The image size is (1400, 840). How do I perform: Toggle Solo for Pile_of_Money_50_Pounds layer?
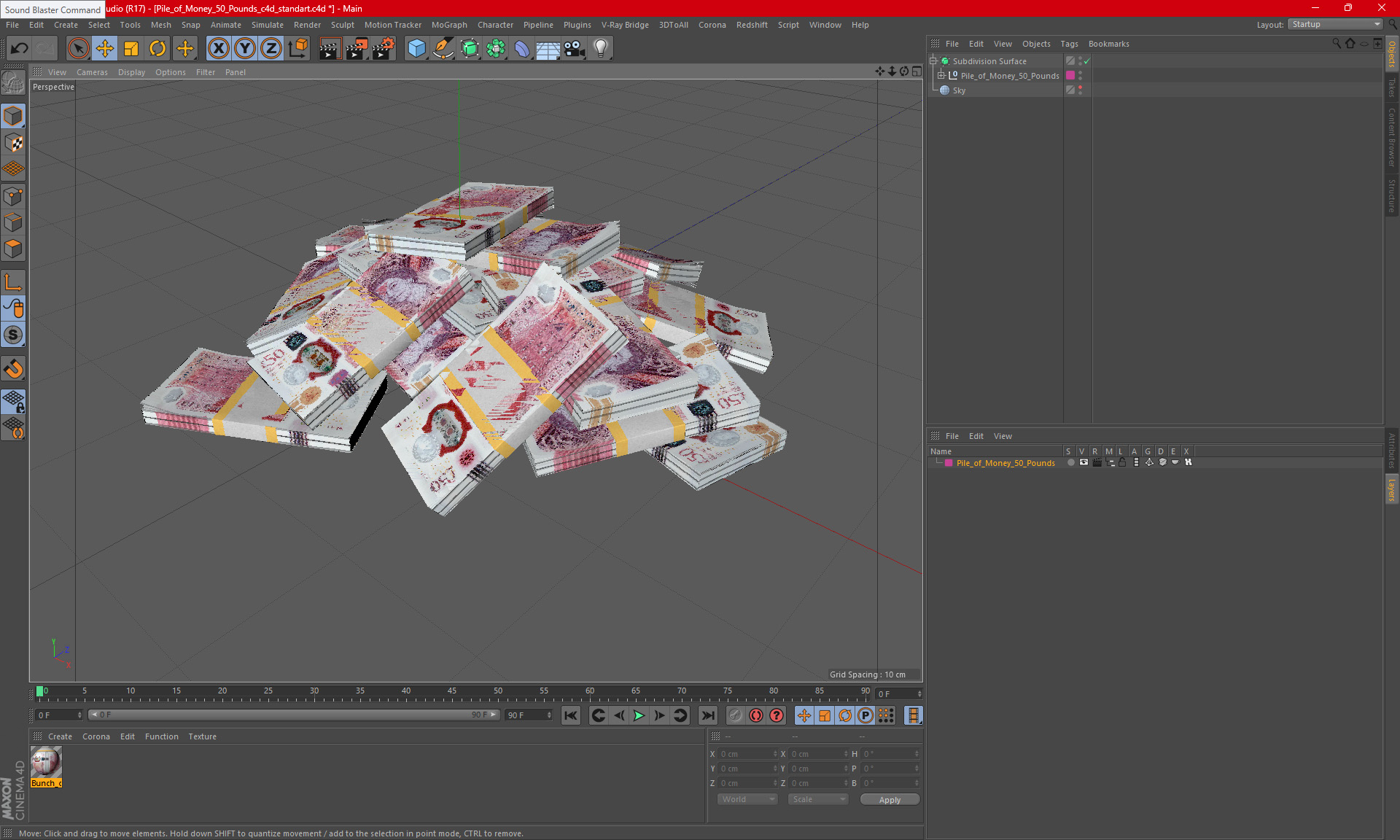[x=1070, y=462]
